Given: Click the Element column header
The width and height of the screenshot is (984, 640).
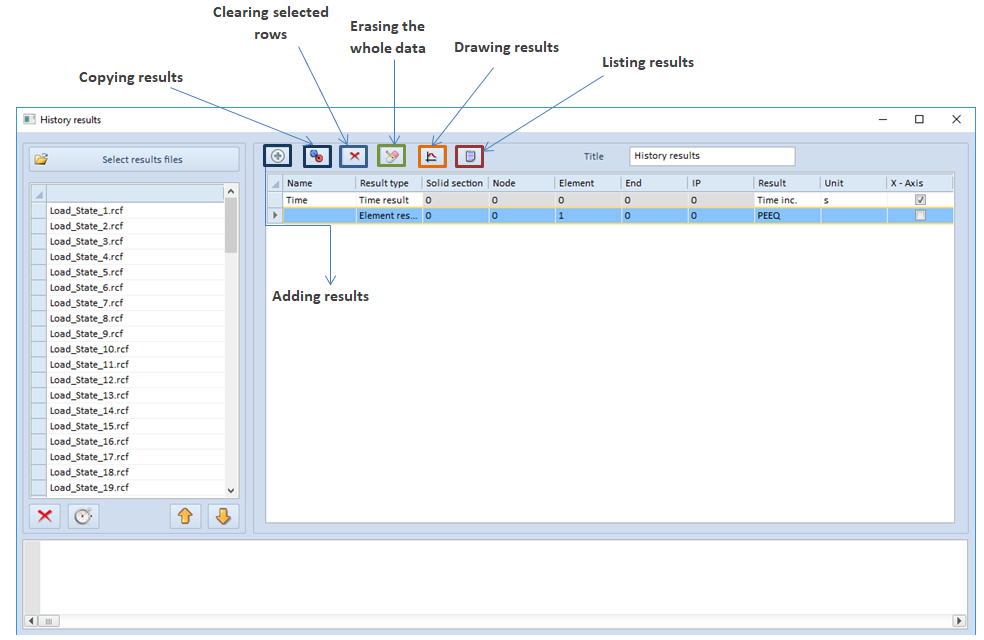Looking at the screenshot, I should coord(587,183).
